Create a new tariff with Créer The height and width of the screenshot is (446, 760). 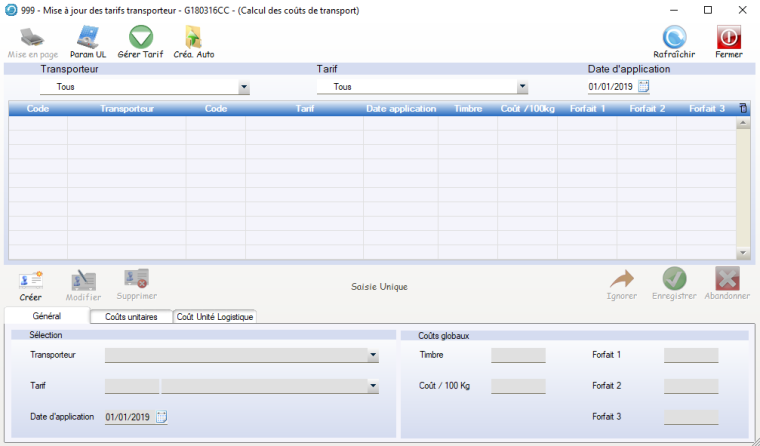(x=31, y=284)
